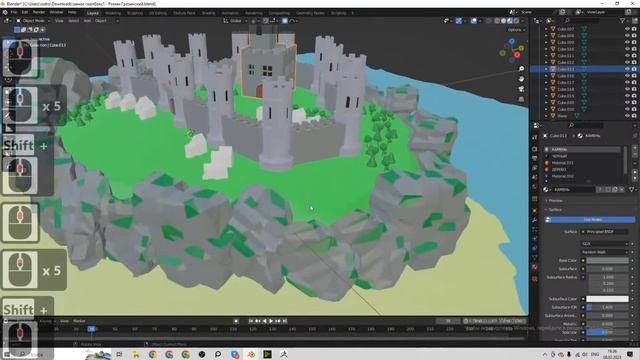Expand the Preview panel
Viewport: 640px width, 360px height.
pyautogui.click(x=555, y=201)
